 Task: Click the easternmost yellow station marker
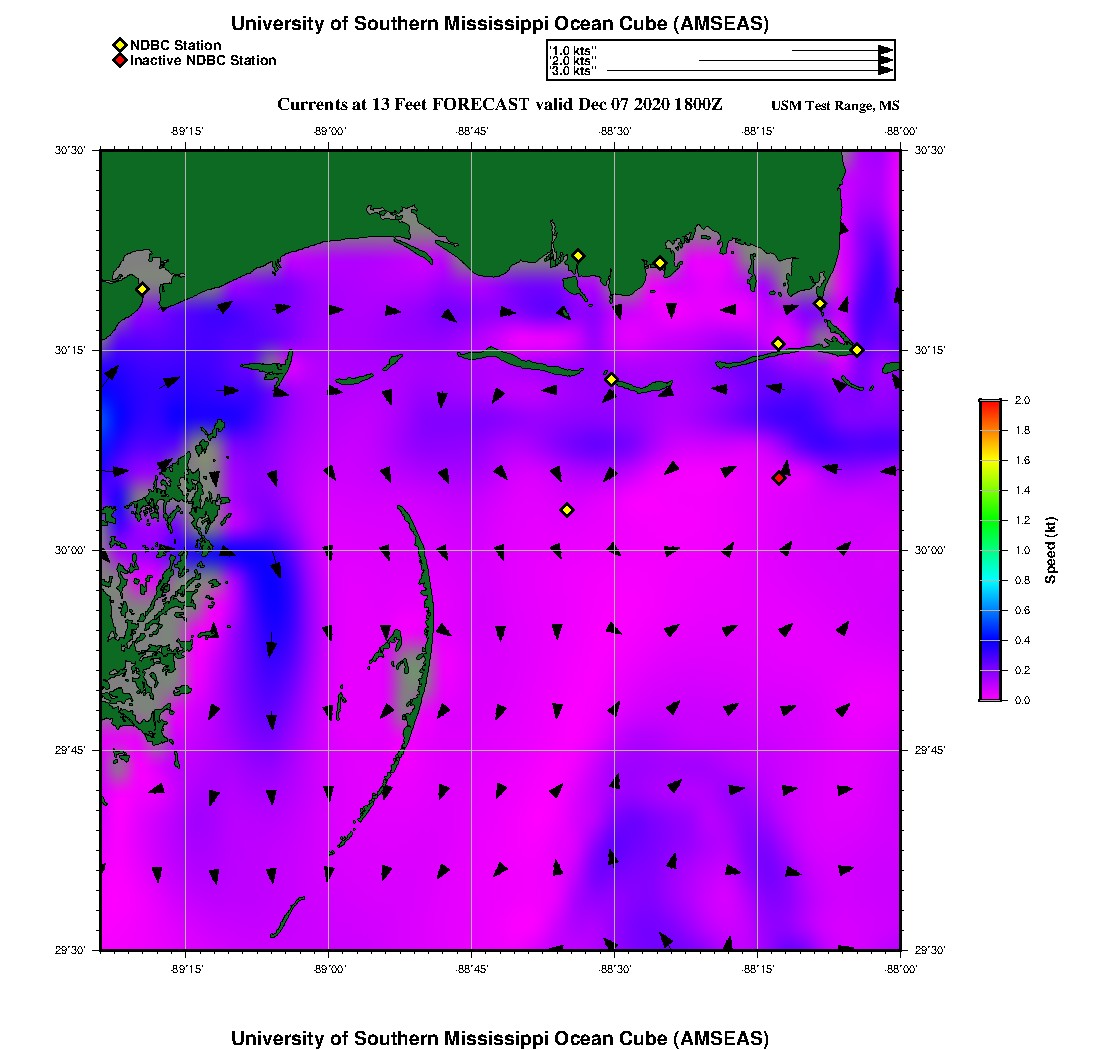click(x=857, y=349)
